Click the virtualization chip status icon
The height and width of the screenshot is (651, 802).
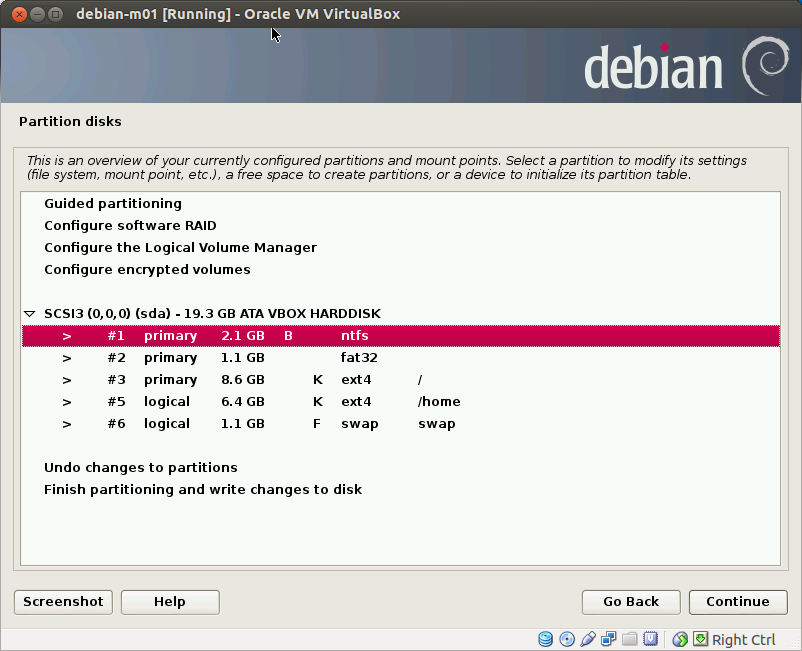click(650, 639)
